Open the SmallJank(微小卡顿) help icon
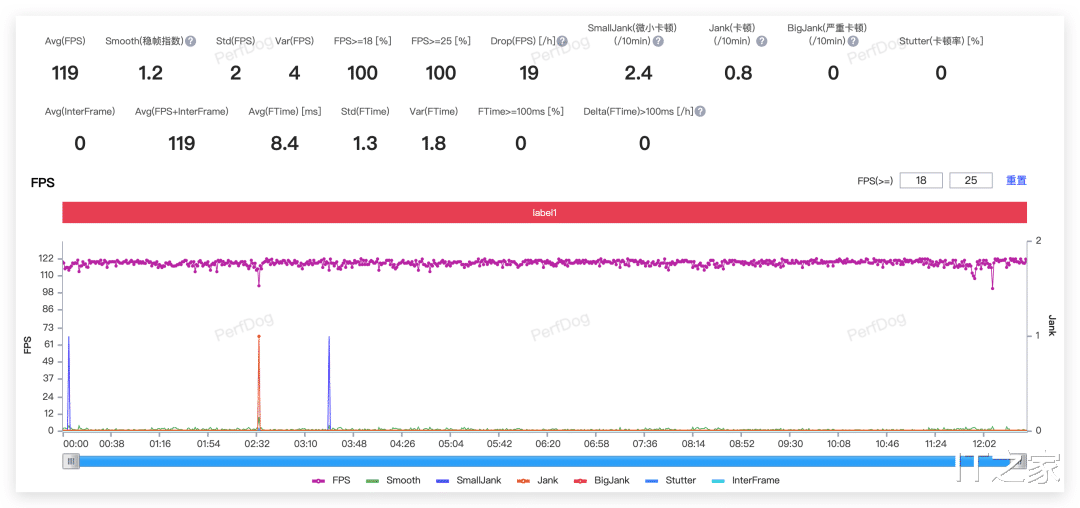 [658, 41]
